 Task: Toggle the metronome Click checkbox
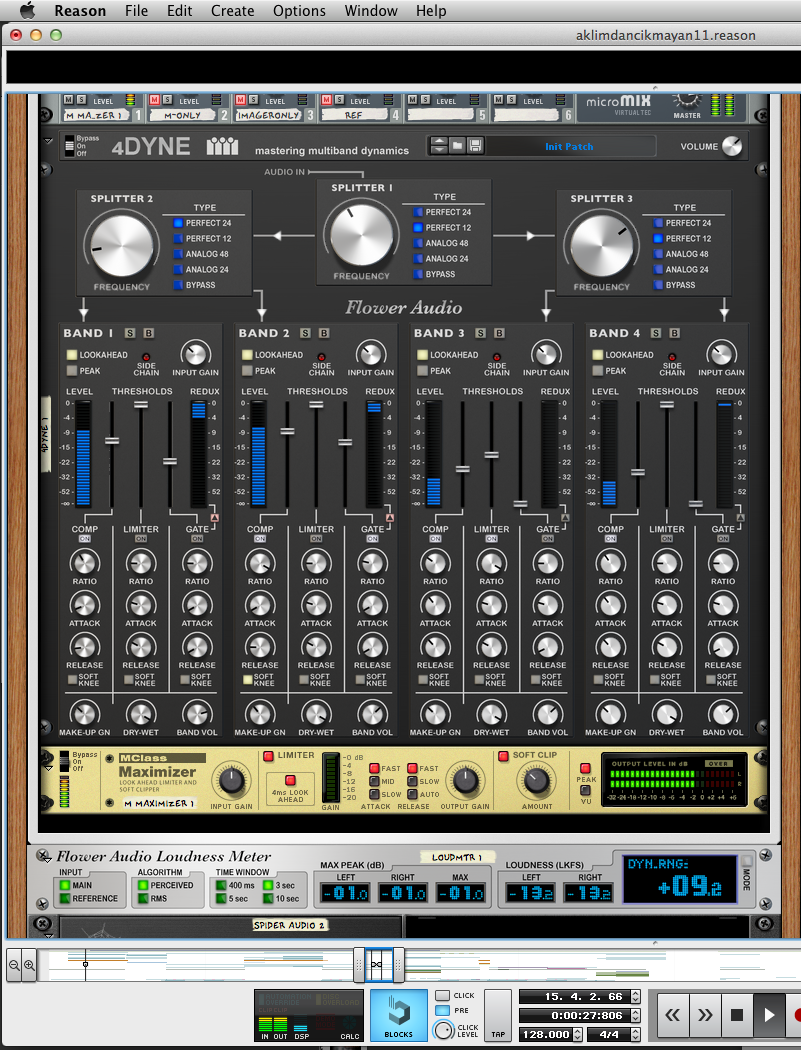point(442,996)
